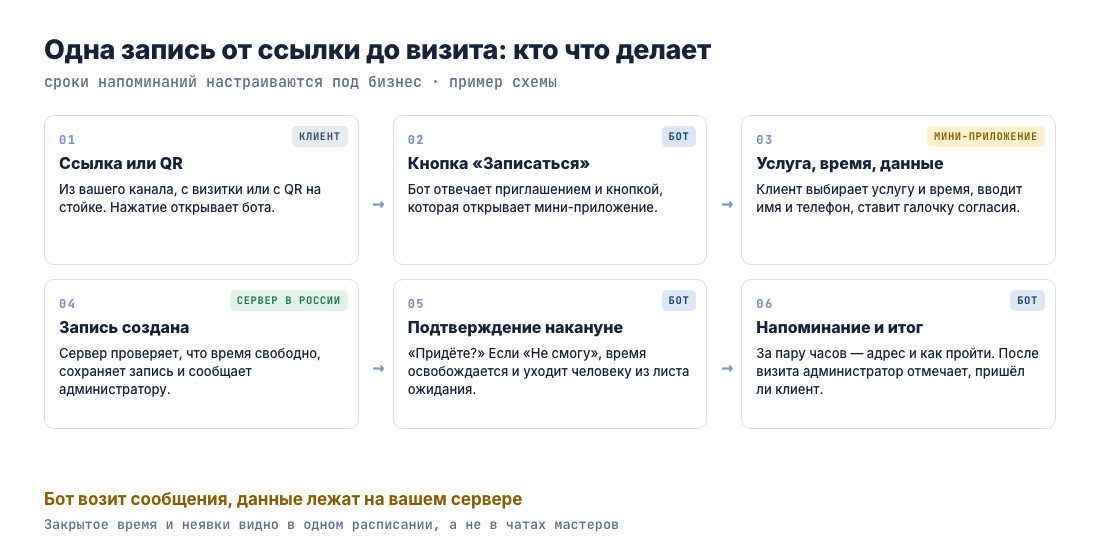Click description «За пару часов — адрес и как пройти»
This screenshot has width=1100, height=560.
(x=897, y=371)
